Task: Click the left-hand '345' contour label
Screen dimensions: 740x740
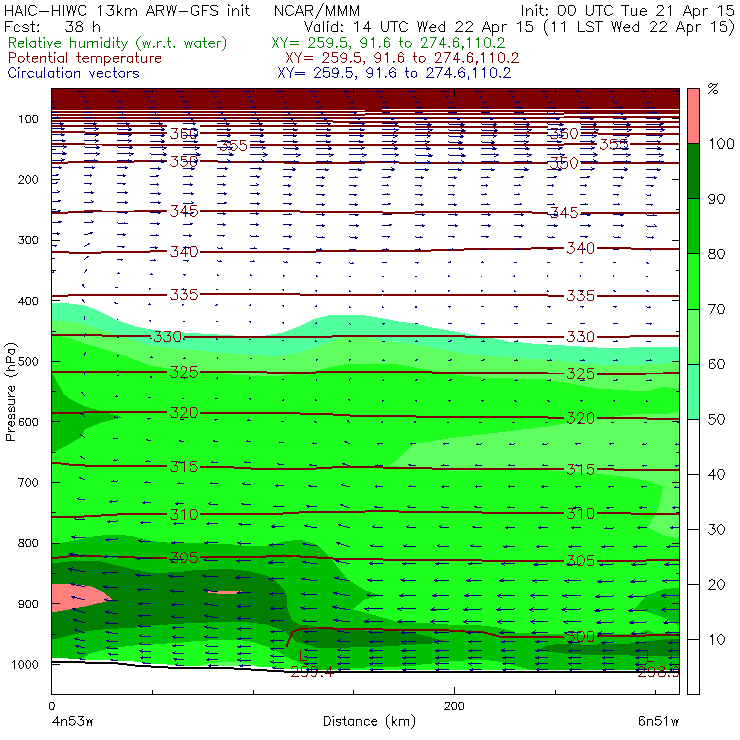Action: click(x=184, y=211)
